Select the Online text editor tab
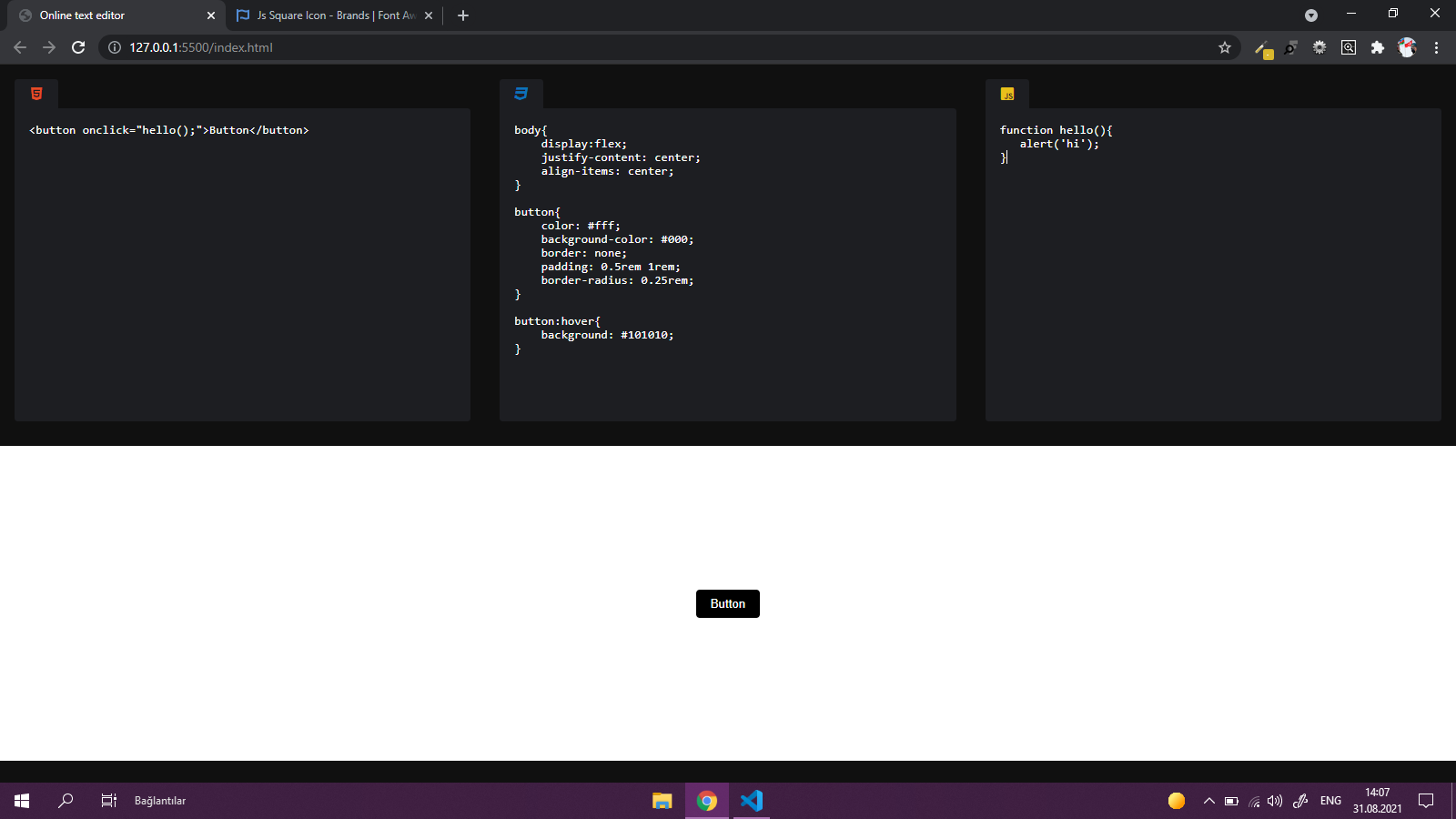The width and height of the screenshot is (1456, 819). 109,15
